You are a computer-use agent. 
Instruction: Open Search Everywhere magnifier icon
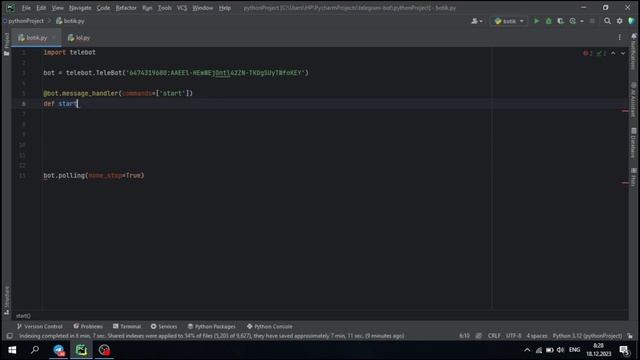coord(607,21)
